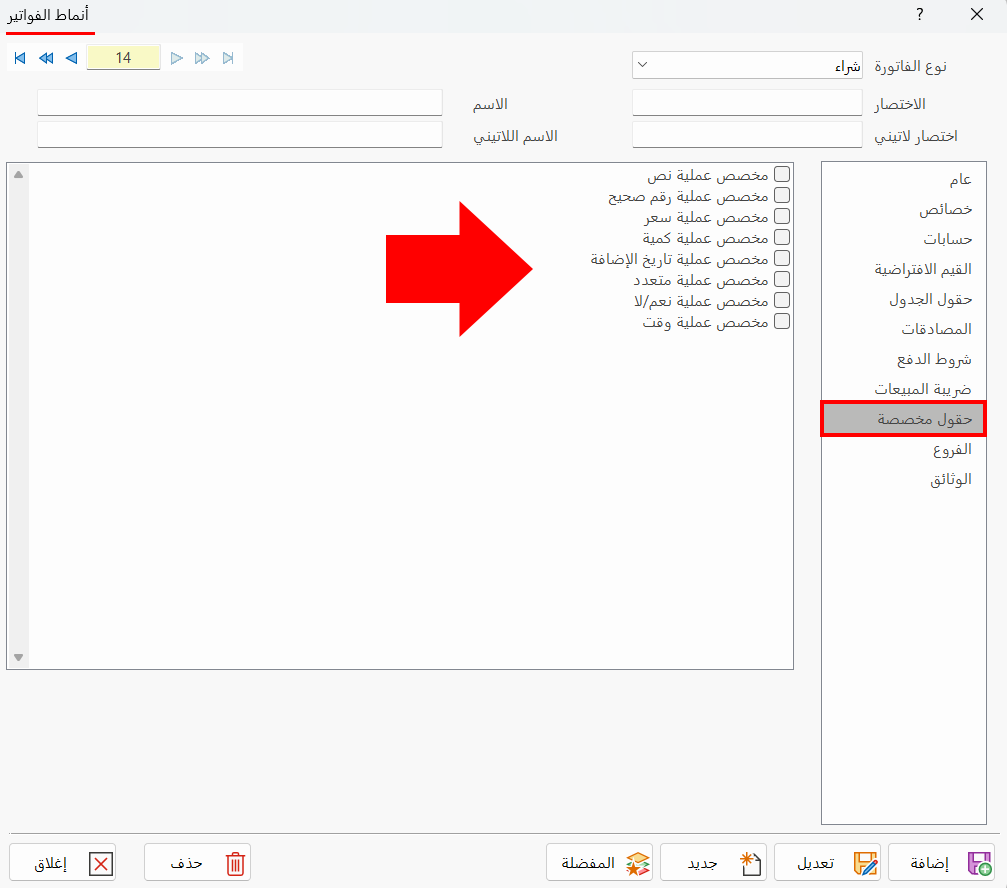The height and width of the screenshot is (888, 1007).
Task: Open the حقول الجدول section
Action: (x=904, y=299)
